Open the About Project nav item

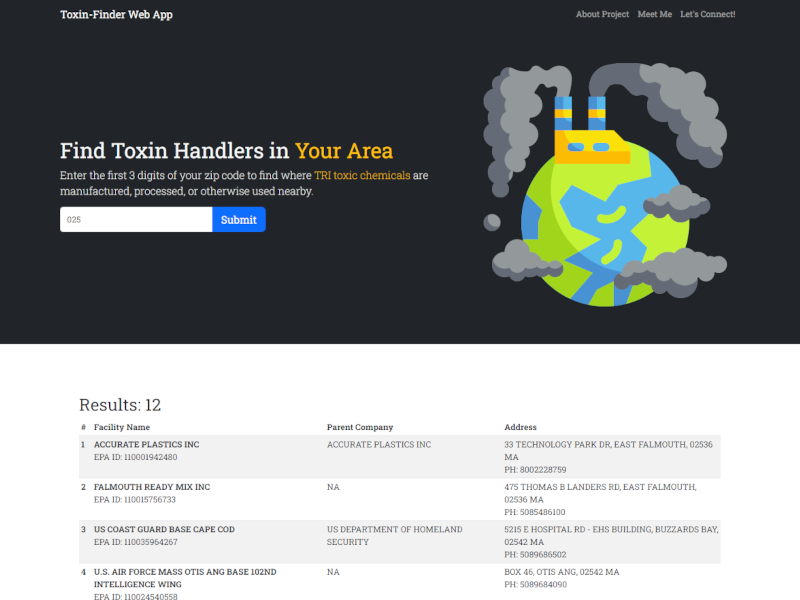[x=602, y=15]
